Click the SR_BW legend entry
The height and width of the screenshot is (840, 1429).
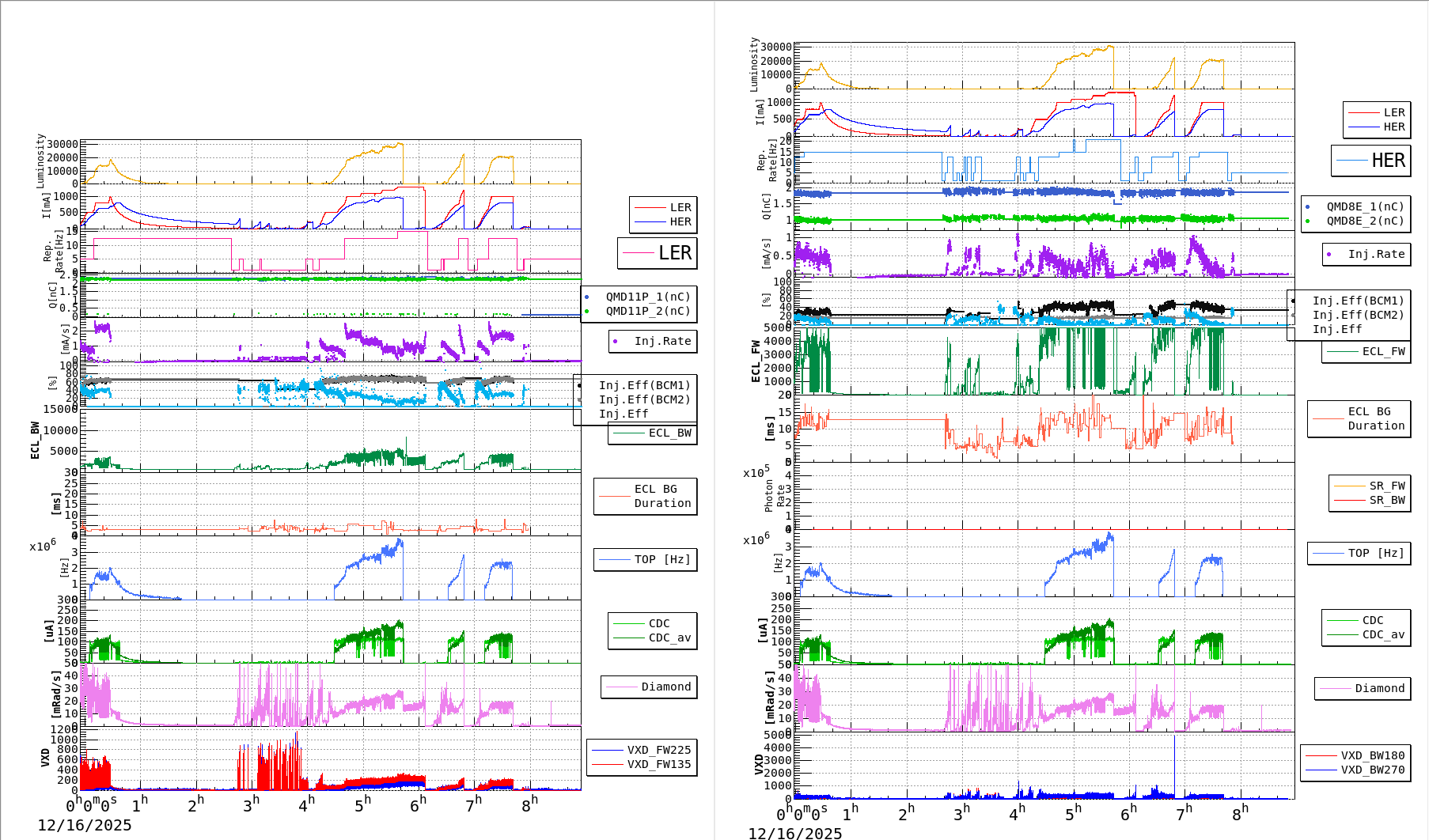(1369, 501)
